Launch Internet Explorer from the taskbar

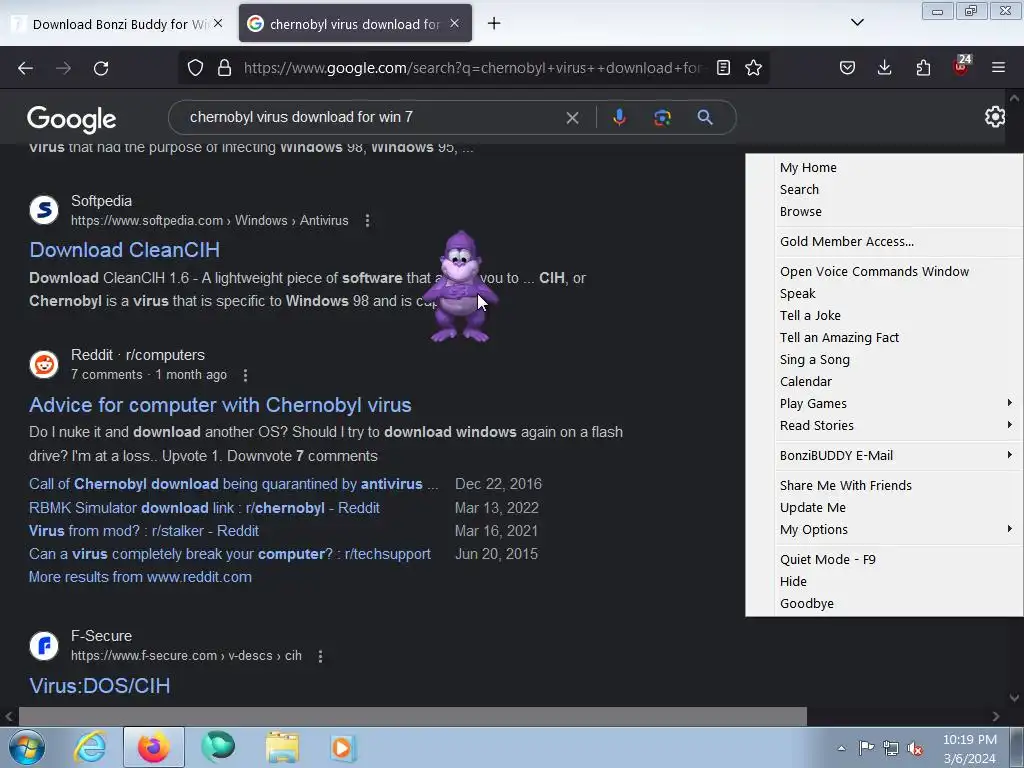pos(89,747)
